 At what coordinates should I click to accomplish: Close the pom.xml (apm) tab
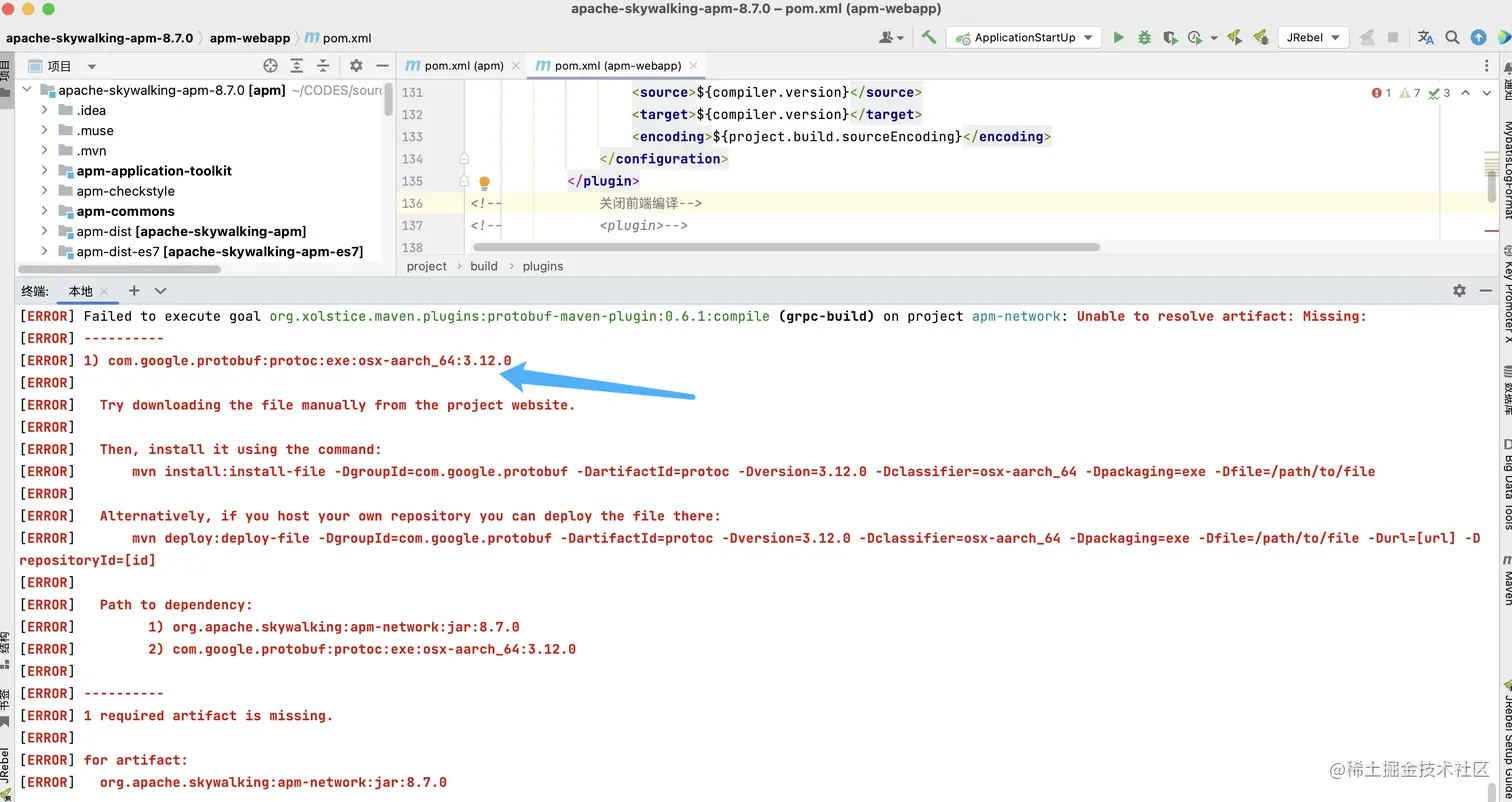tap(515, 66)
